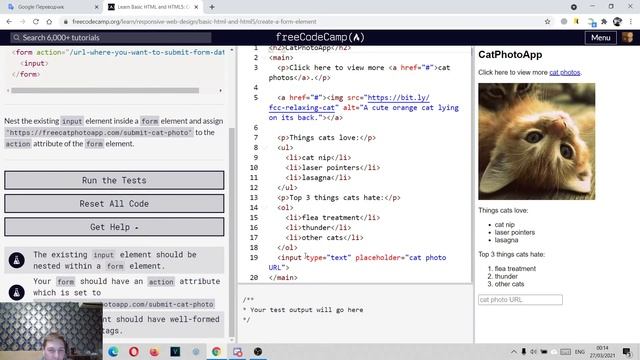The height and width of the screenshot is (360, 640).
Task: Click the volume icon in system tray
Action: click(x=533, y=351)
